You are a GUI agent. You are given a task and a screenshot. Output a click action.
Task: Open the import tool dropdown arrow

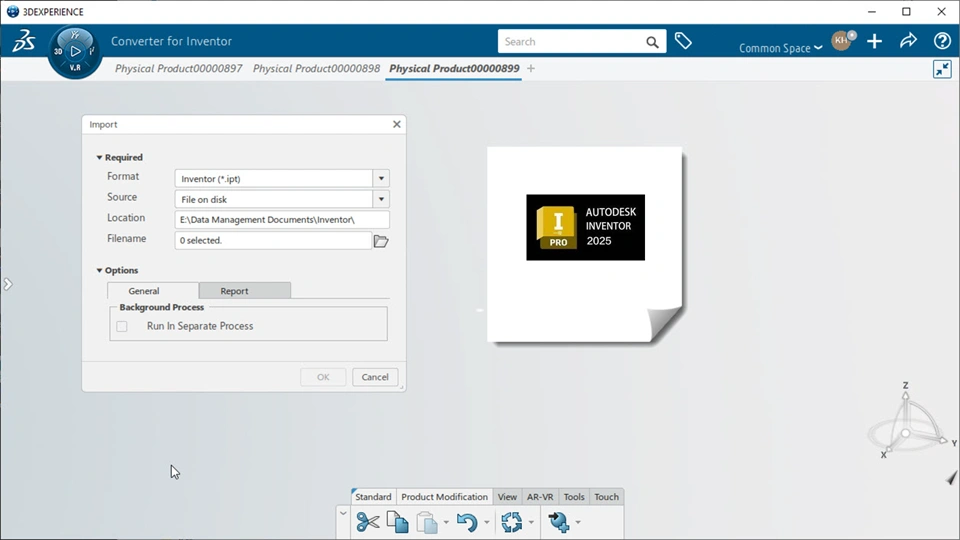(x=578, y=522)
